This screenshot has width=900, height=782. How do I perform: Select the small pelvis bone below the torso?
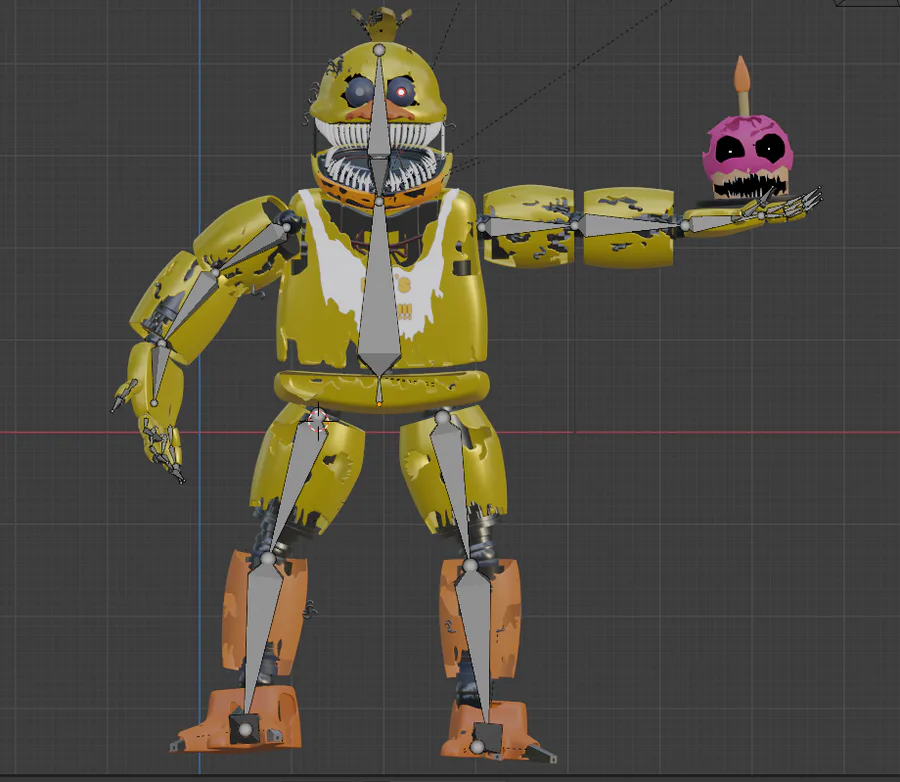click(379, 390)
